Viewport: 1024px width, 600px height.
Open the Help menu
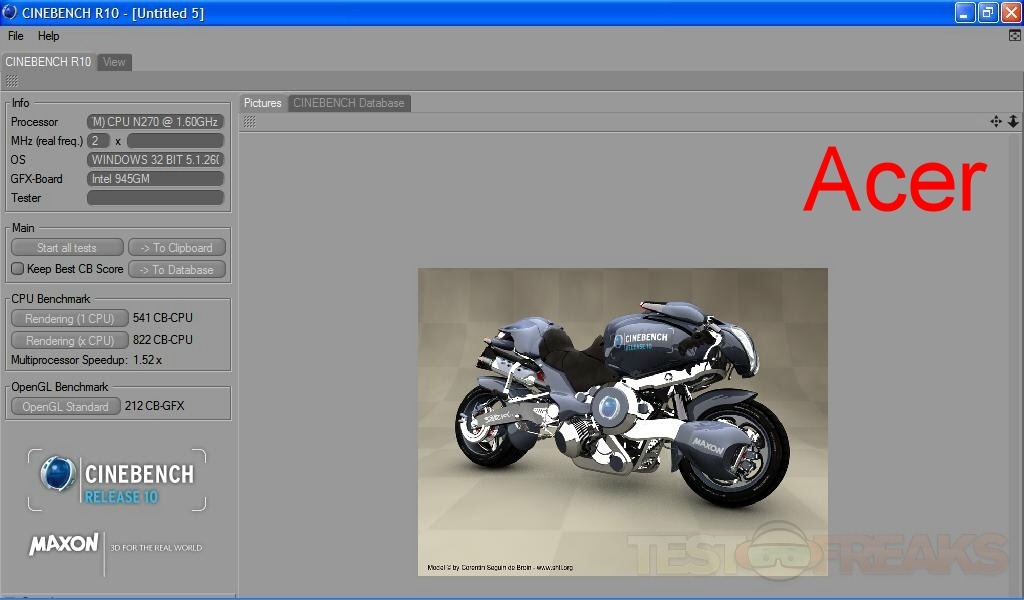(x=49, y=36)
